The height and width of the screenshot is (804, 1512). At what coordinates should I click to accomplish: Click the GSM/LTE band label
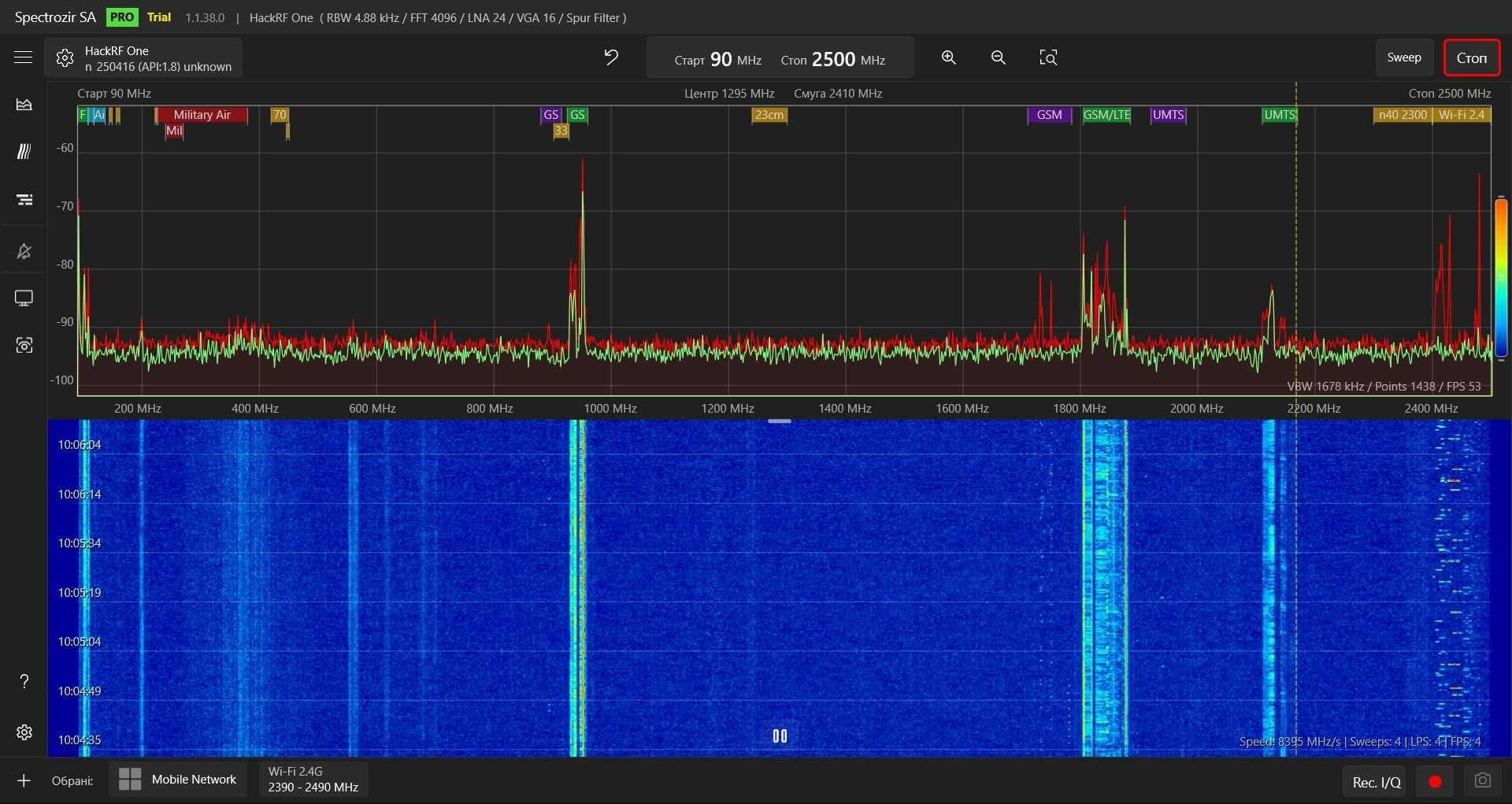(x=1106, y=115)
